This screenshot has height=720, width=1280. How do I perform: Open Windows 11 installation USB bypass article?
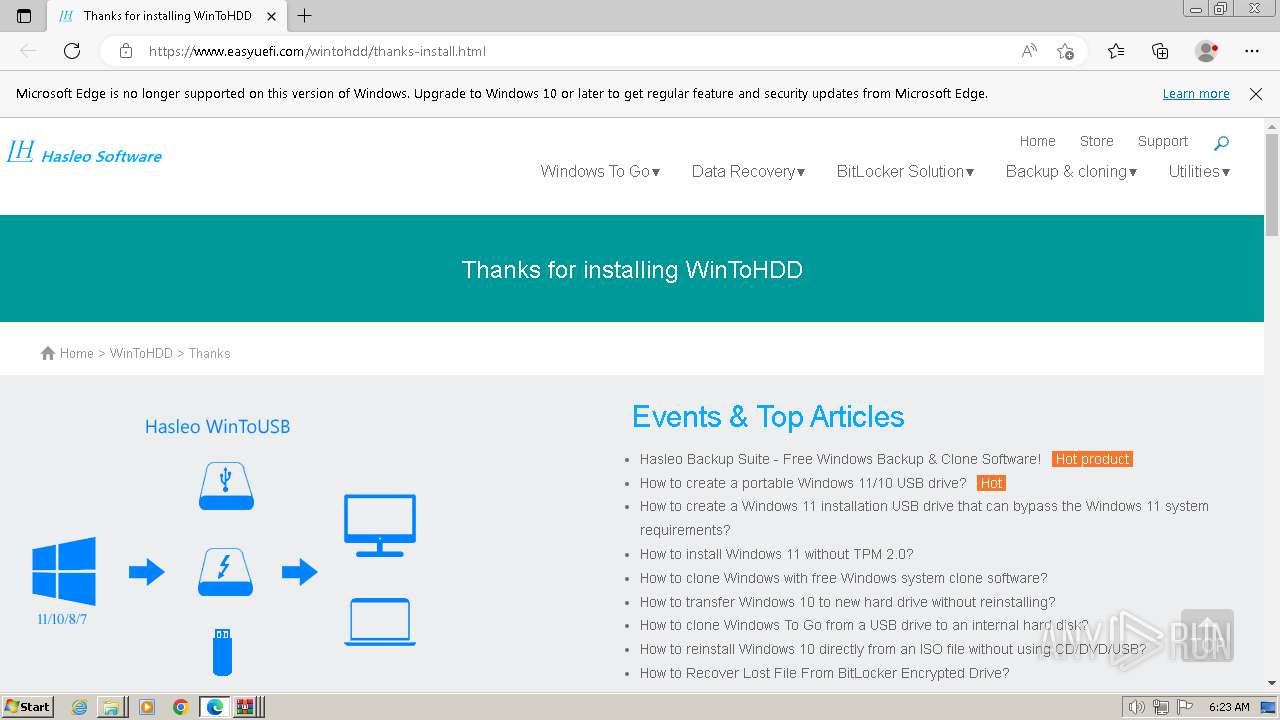(x=924, y=518)
